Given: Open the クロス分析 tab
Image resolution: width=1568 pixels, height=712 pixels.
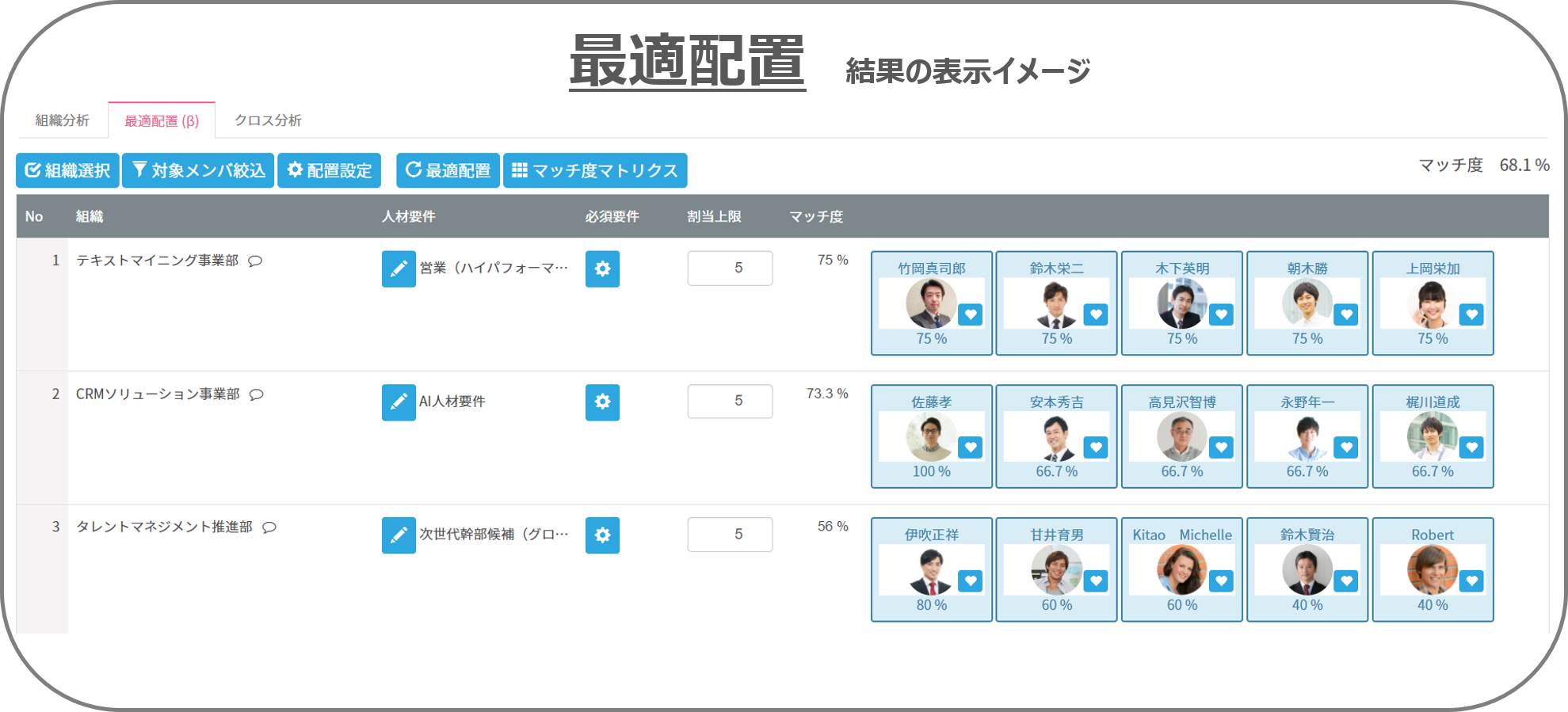Looking at the screenshot, I should click(268, 120).
